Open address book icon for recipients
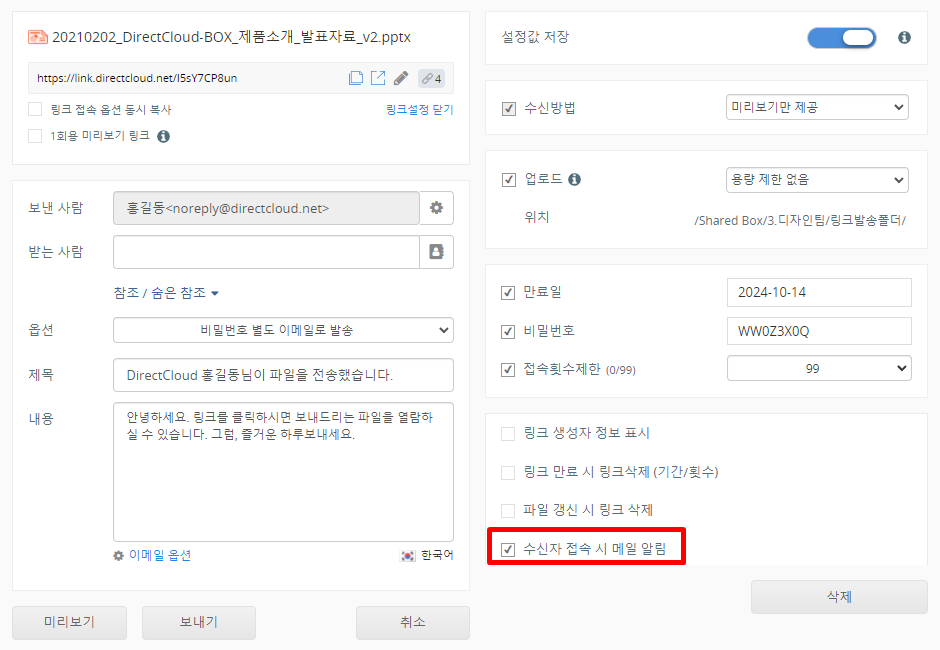The image size is (940, 650). [x=436, y=252]
